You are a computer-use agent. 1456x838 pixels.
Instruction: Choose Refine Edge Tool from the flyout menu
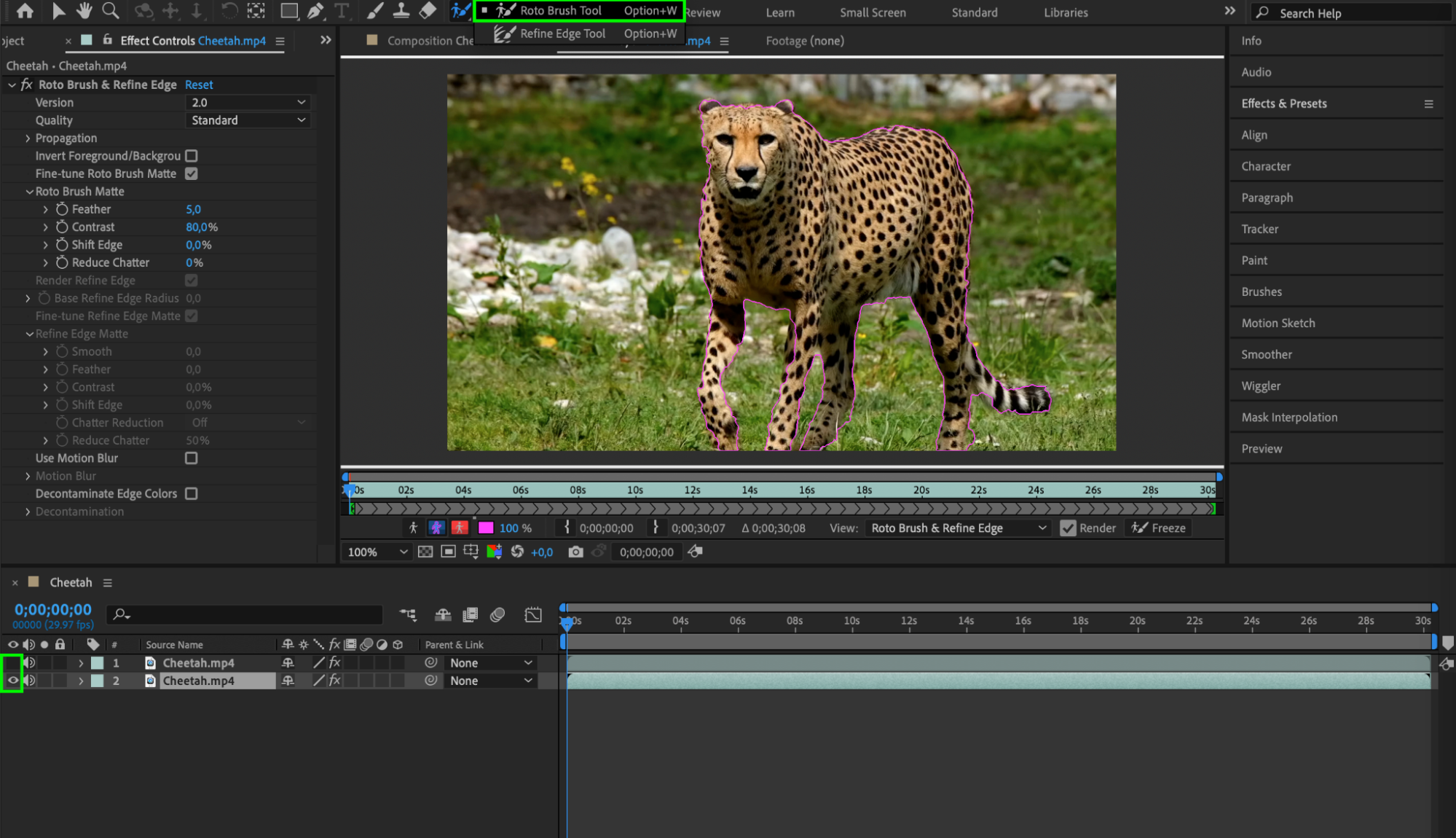562,34
